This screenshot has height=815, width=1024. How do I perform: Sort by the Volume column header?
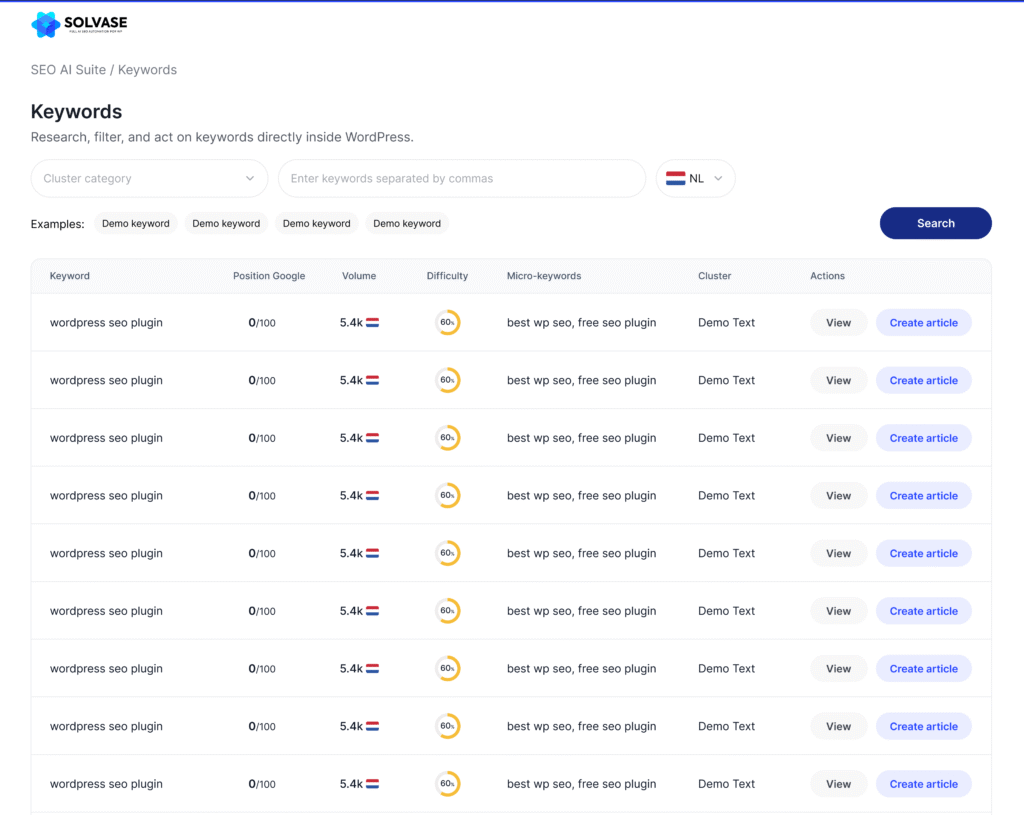[359, 276]
